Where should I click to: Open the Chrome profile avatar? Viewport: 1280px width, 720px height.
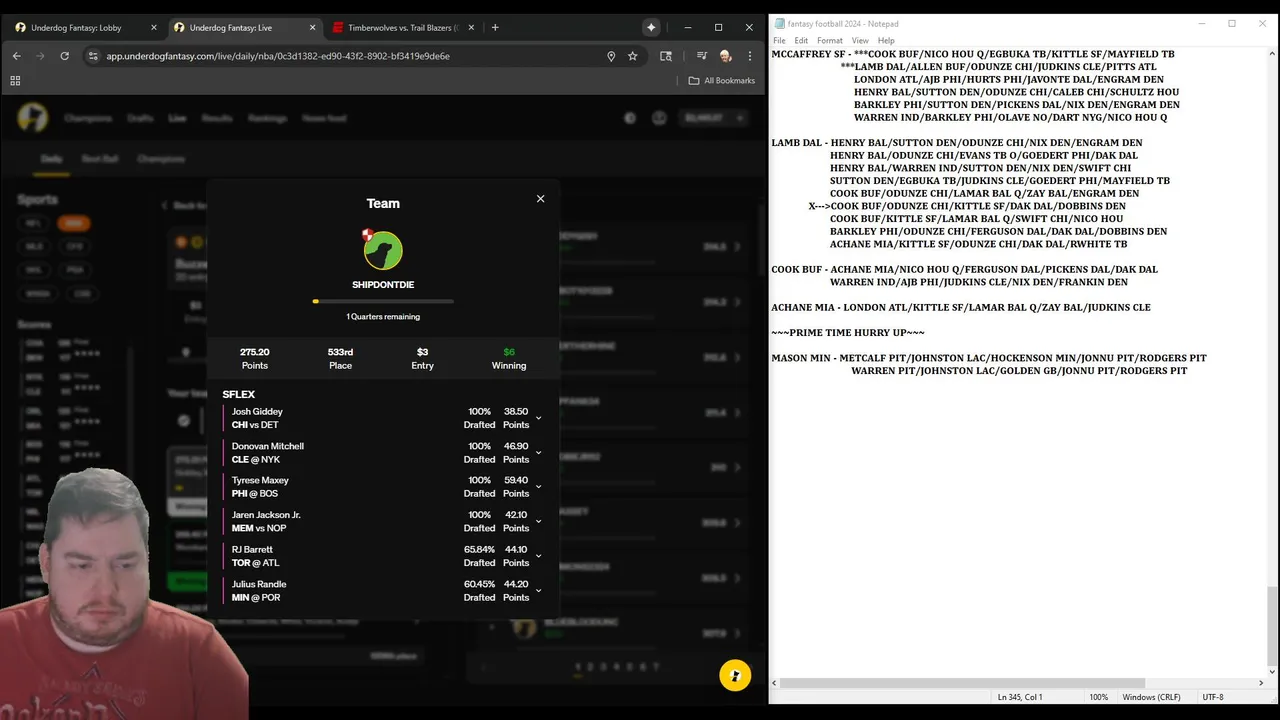pyautogui.click(x=726, y=56)
